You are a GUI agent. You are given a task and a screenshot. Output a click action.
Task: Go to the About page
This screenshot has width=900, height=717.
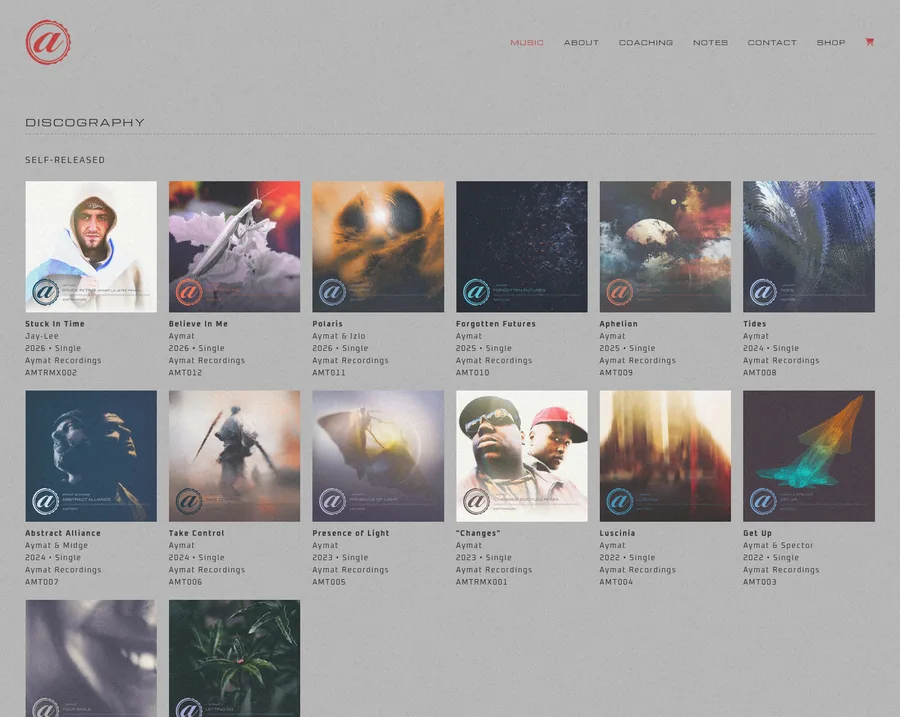581,42
